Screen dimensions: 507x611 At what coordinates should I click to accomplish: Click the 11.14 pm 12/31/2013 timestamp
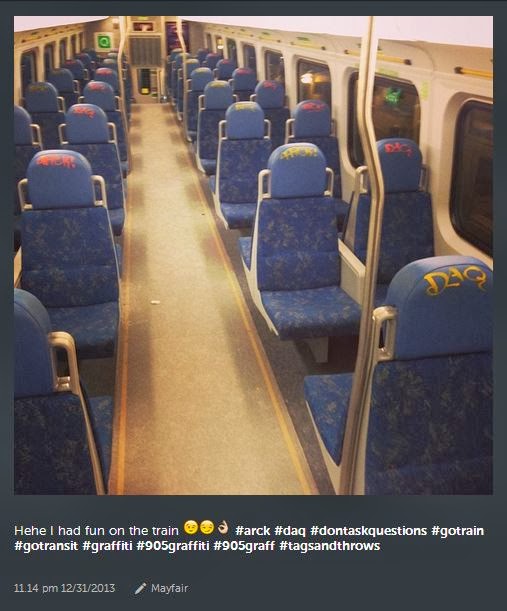click(x=64, y=588)
